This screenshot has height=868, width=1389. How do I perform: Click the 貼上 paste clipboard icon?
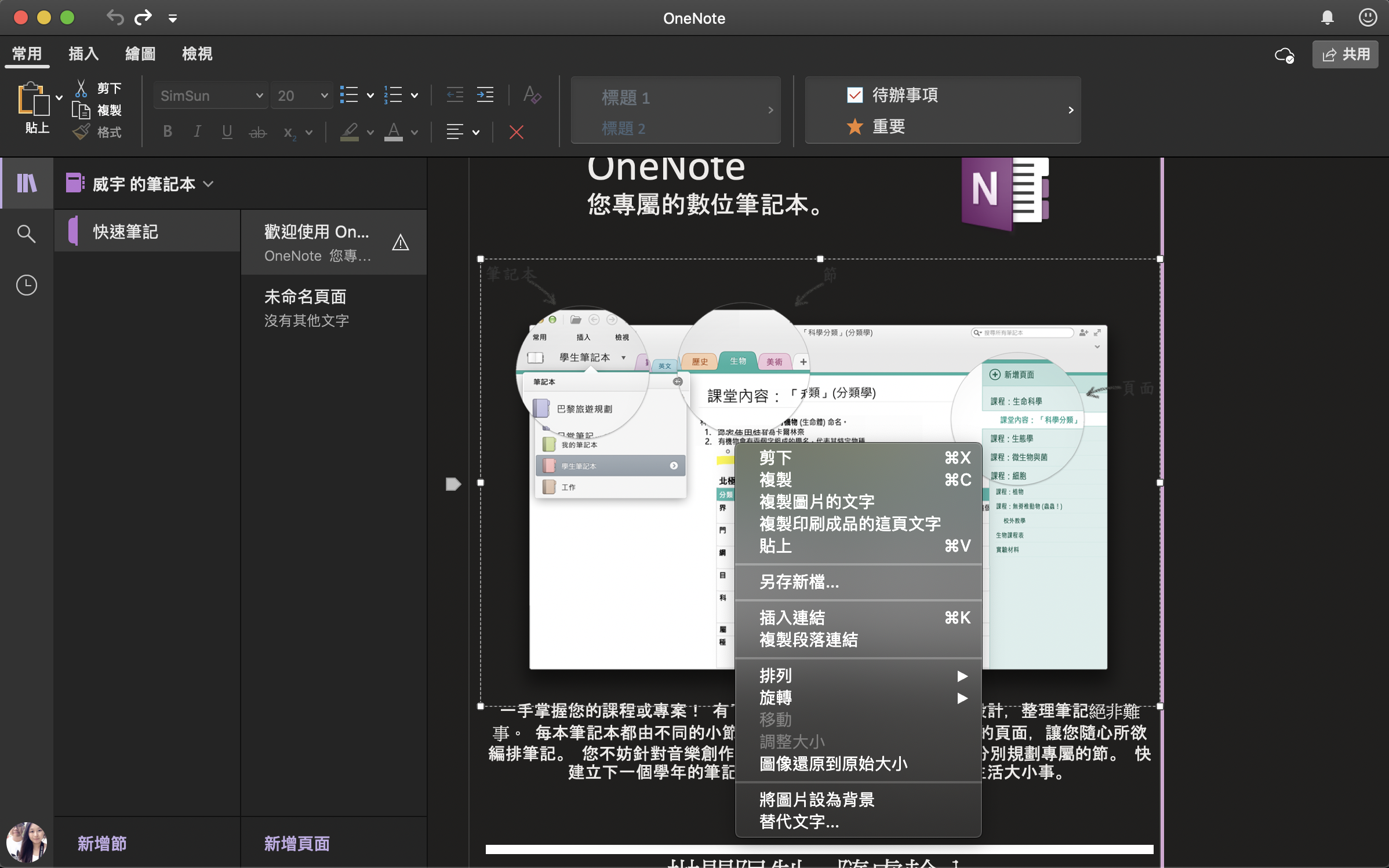(32, 99)
